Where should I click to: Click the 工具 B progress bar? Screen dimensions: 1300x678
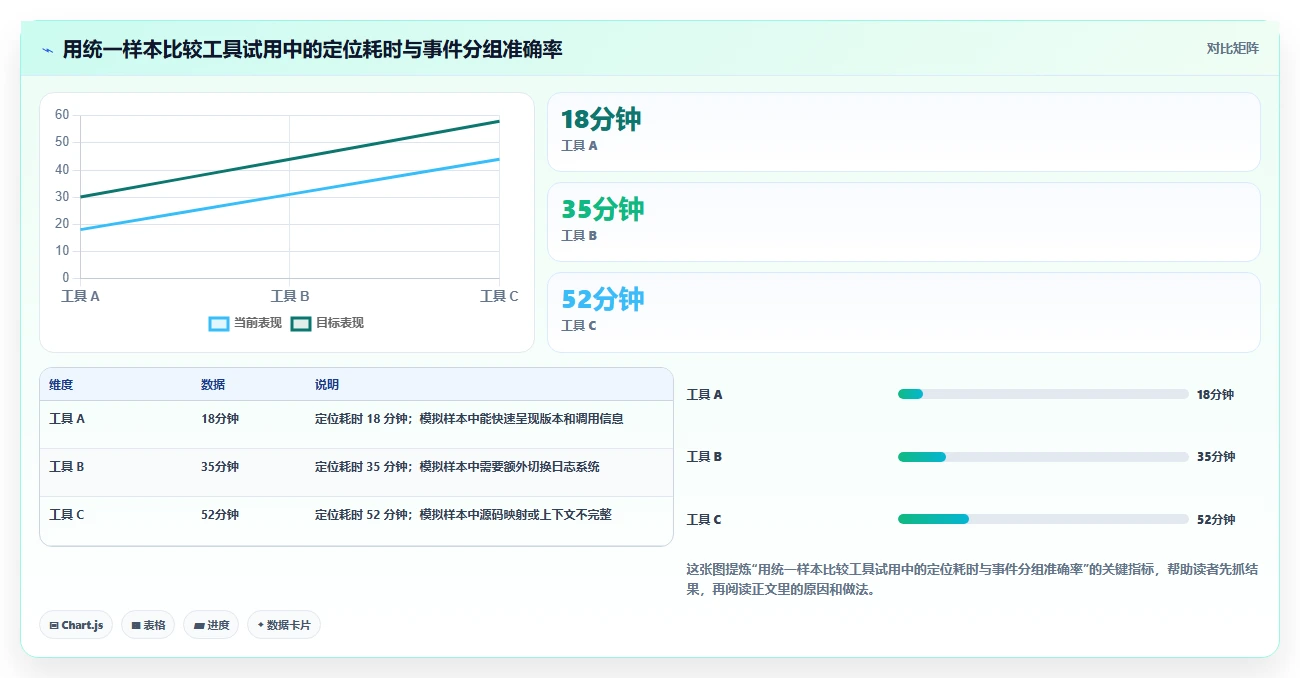coord(1043,457)
